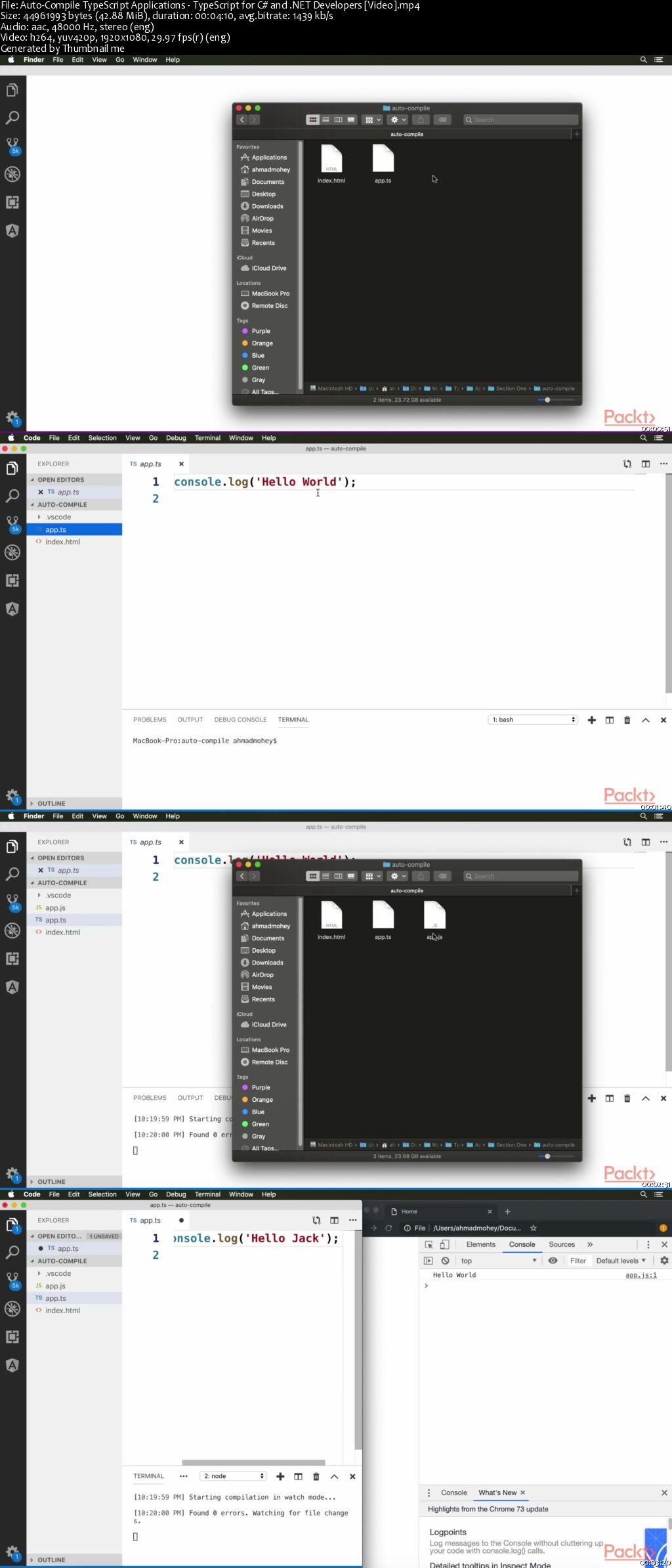Click more actions ellipsis above the 'Hello Jack' editor
Screen dimensions: 672x1568
[x=352, y=1220]
